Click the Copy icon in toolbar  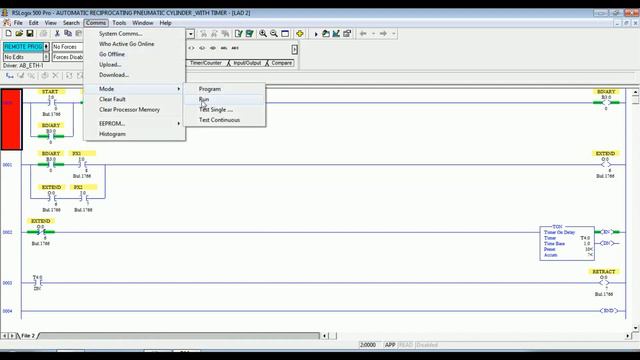(68, 33)
